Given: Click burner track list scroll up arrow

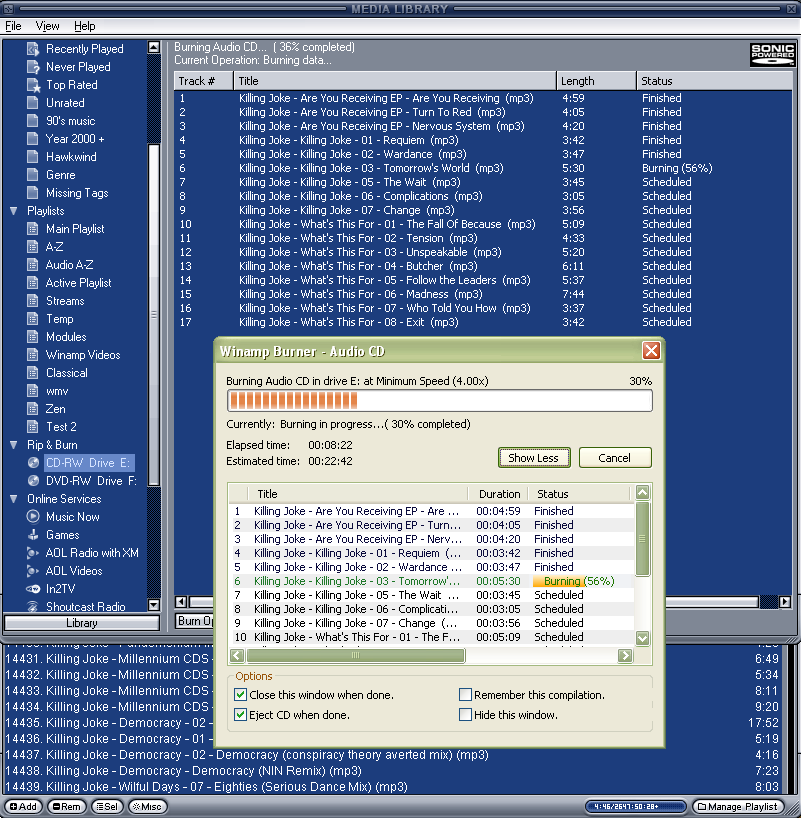Looking at the screenshot, I should tap(642, 492).
